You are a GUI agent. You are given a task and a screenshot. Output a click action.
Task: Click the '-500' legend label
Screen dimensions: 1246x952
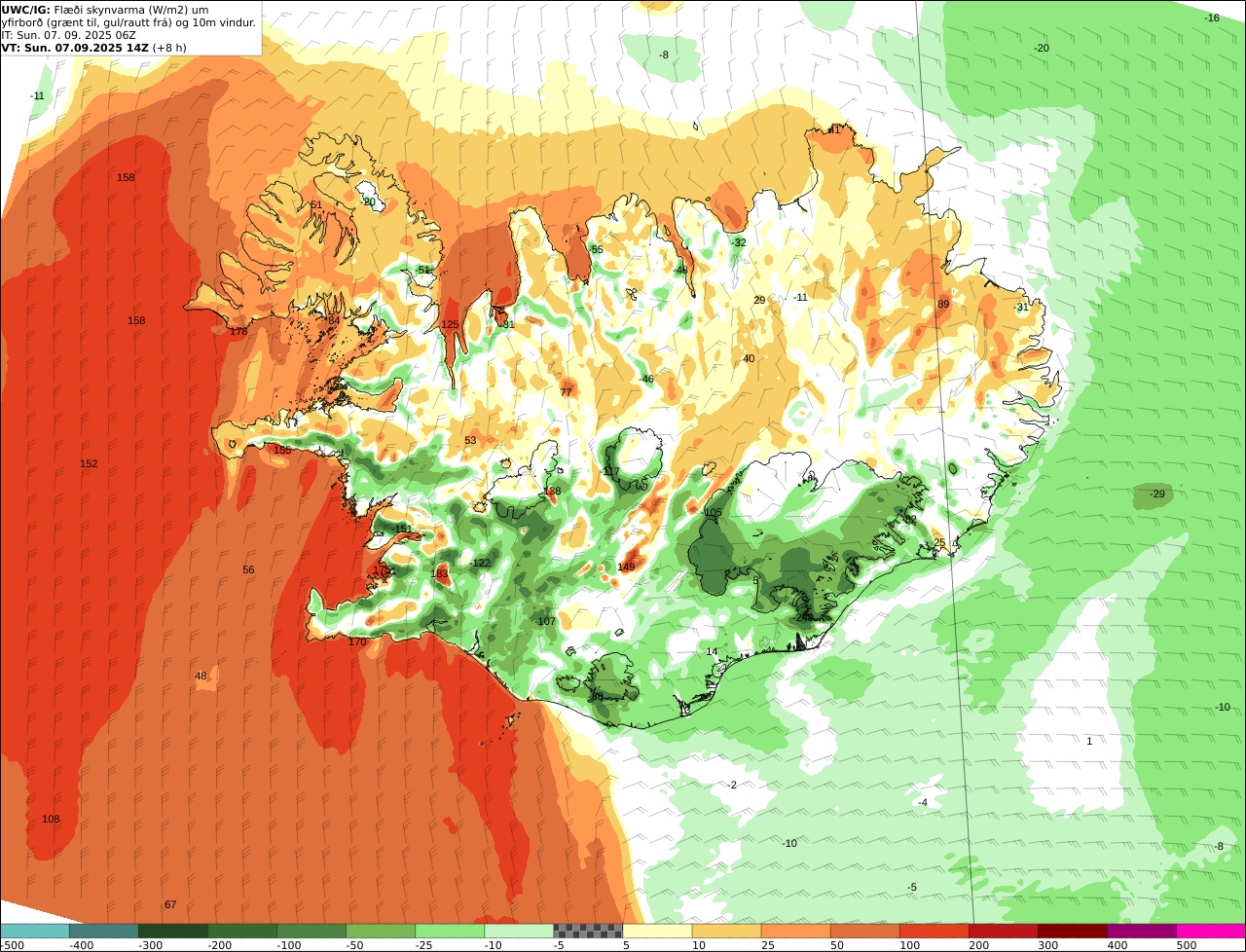[12, 945]
